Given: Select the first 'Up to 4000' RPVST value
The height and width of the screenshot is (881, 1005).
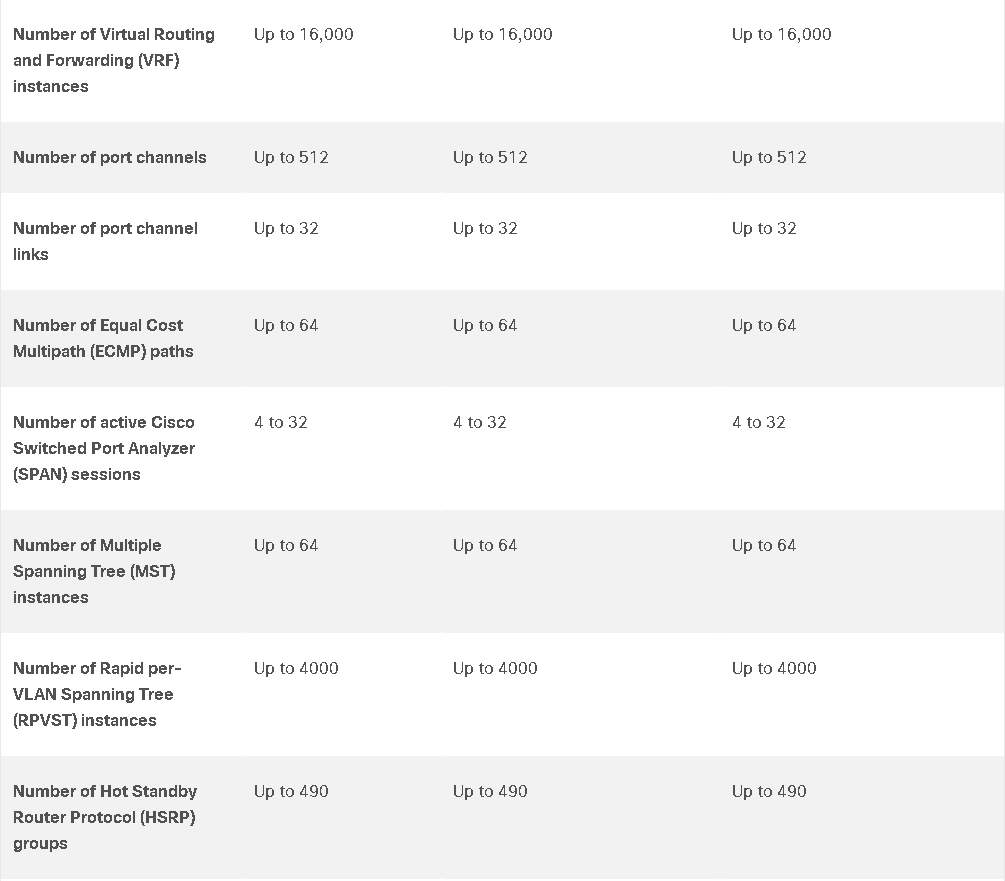Looking at the screenshot, I should pyautogui.click(x=296, y=669).
